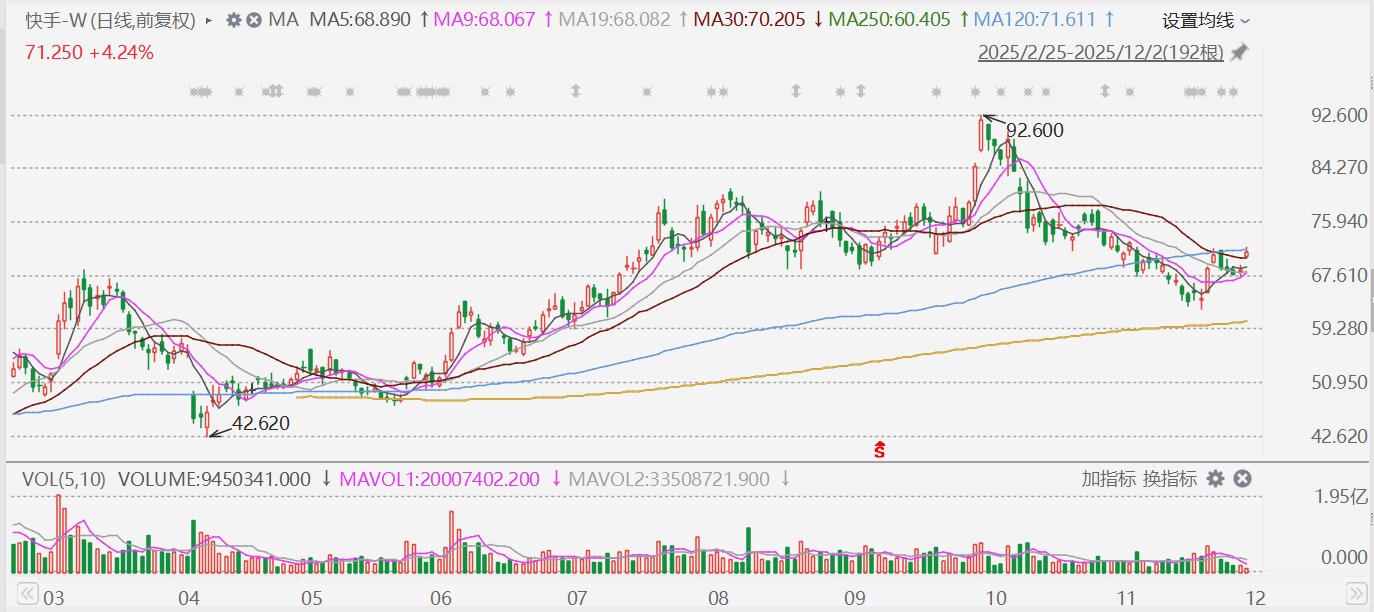Open MA indicator settings gear
The width and height of the screenshot is (1374, 612).
(x=233, y=20)
